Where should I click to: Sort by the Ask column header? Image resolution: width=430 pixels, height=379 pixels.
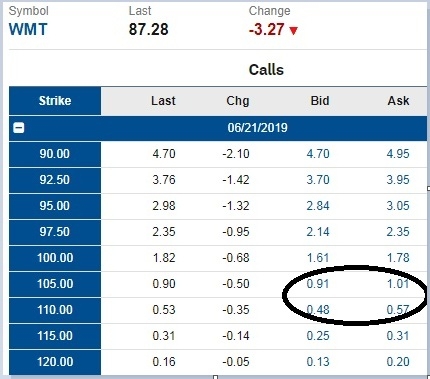point(398,101)
